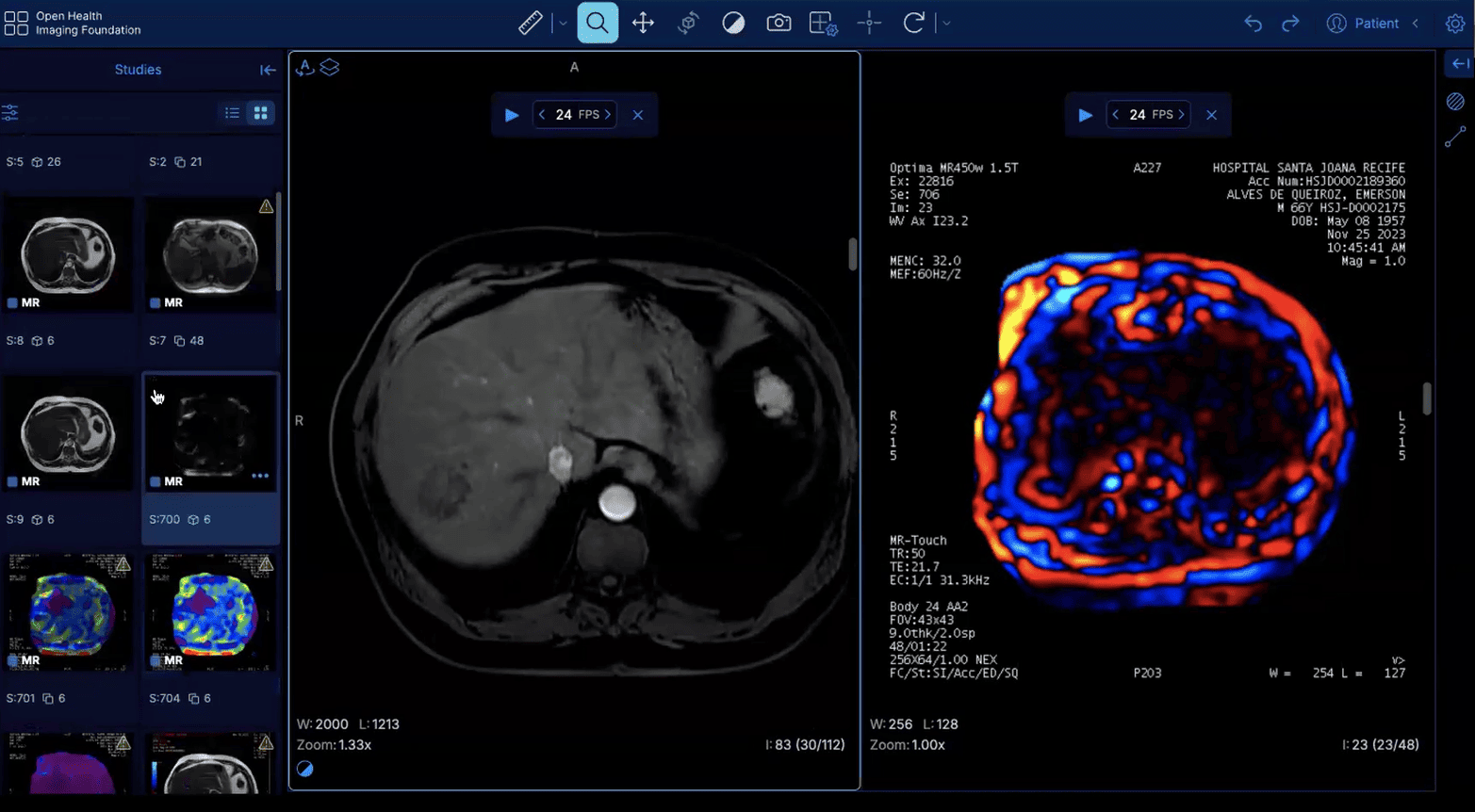Switch studies to thumbnail grid view
Viewport: 1475px width, 812px height.
click(x=261, y=113)
